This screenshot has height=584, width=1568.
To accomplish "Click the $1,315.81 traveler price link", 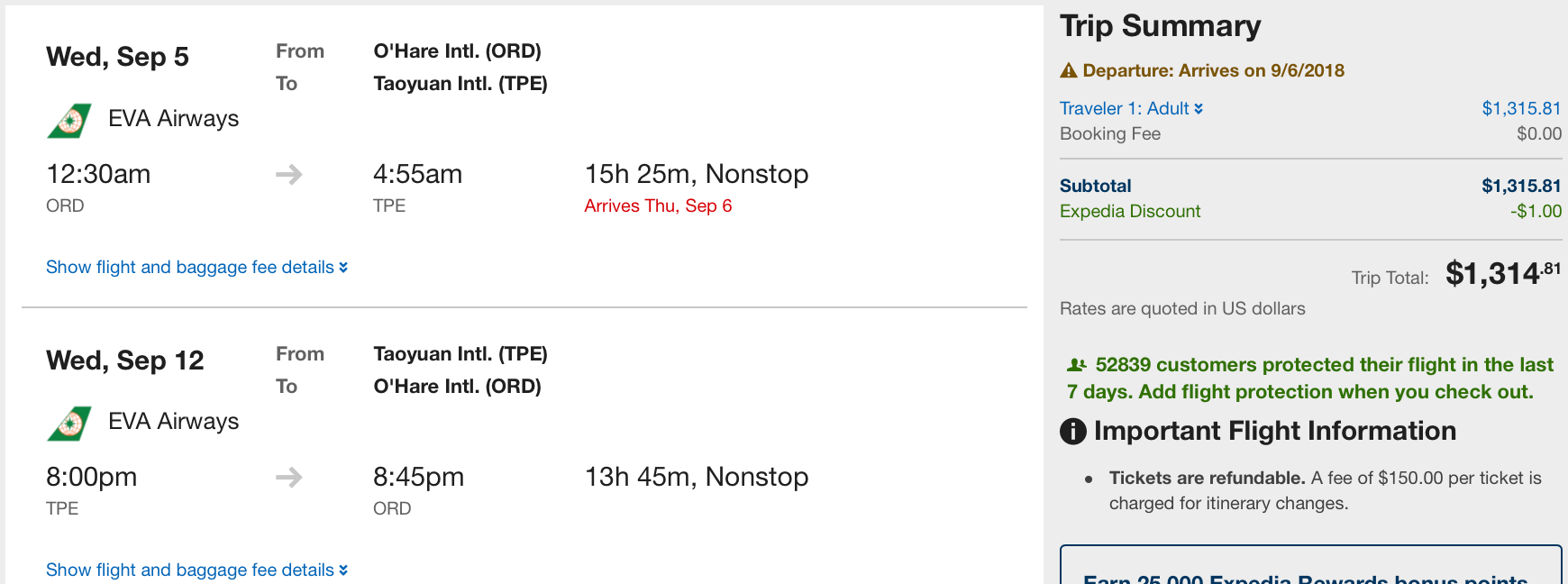I will [1520, 109].
